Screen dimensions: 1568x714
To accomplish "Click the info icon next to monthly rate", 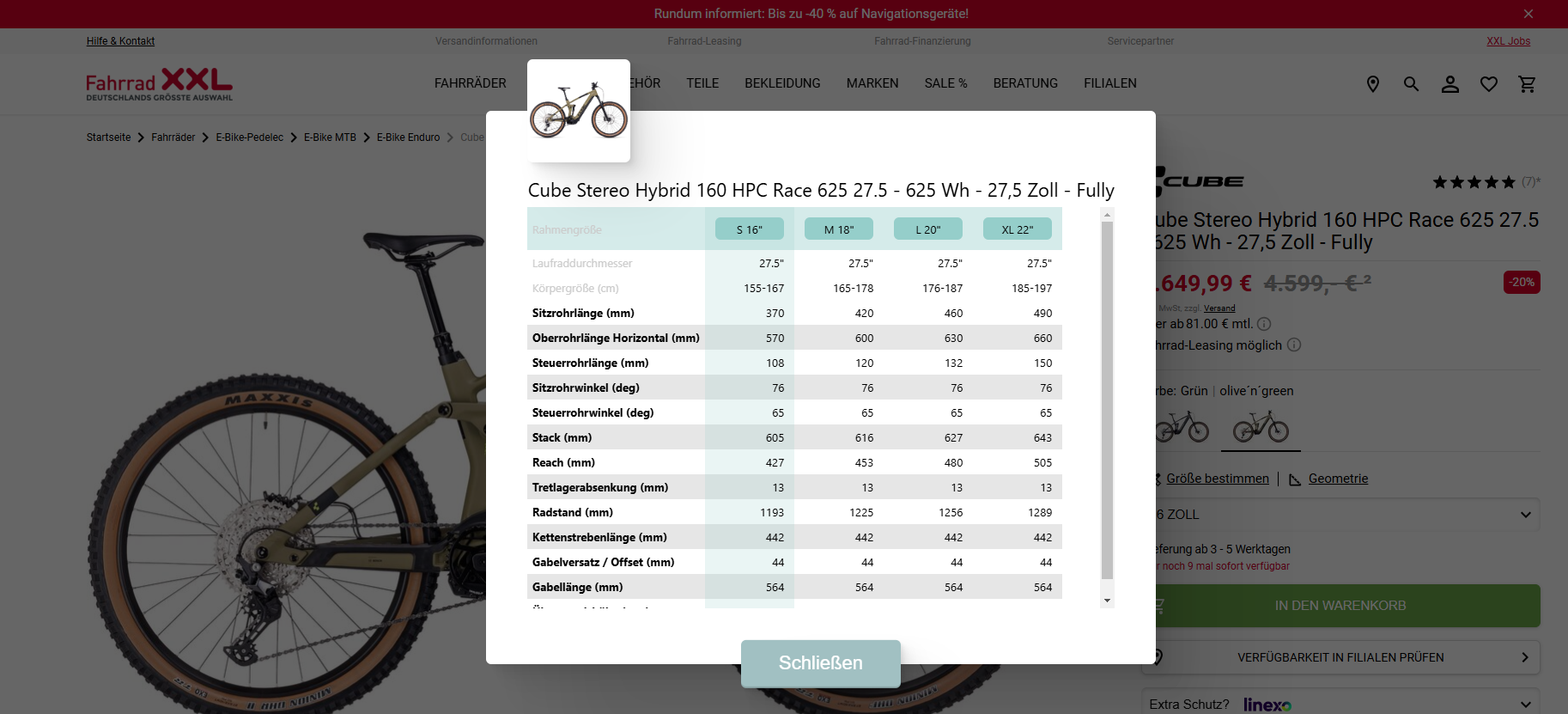I will click(1264, 324).
